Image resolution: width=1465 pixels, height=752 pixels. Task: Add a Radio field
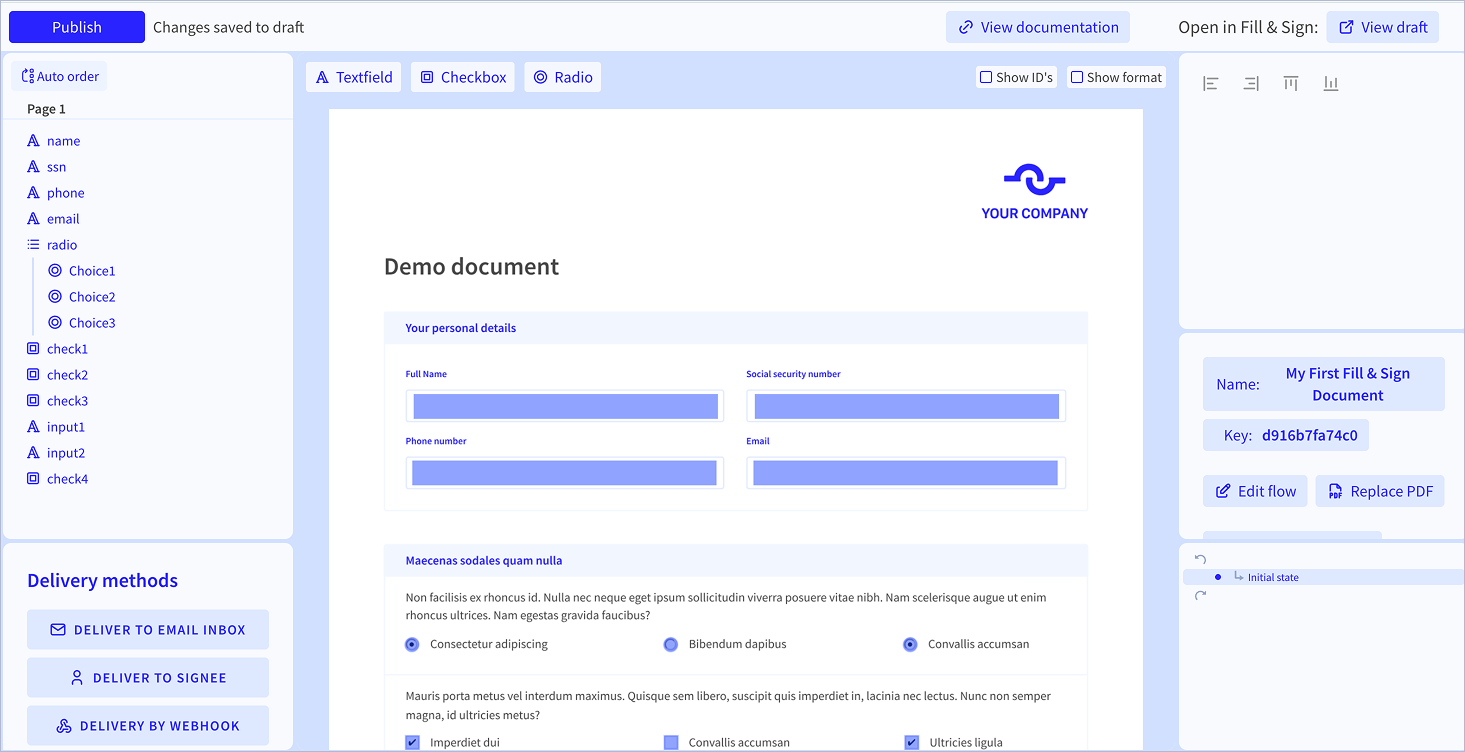[x=563, y=77]
